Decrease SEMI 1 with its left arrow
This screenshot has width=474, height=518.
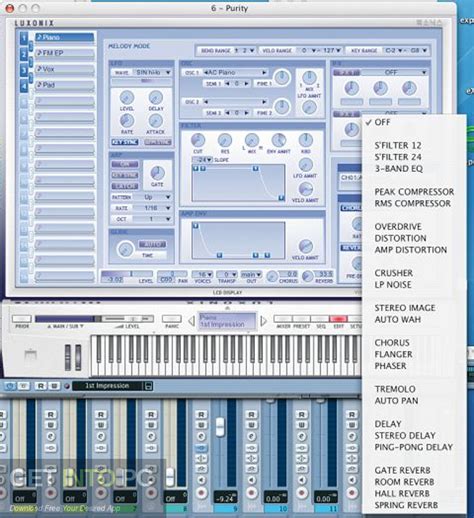click(x=228, y=84)
